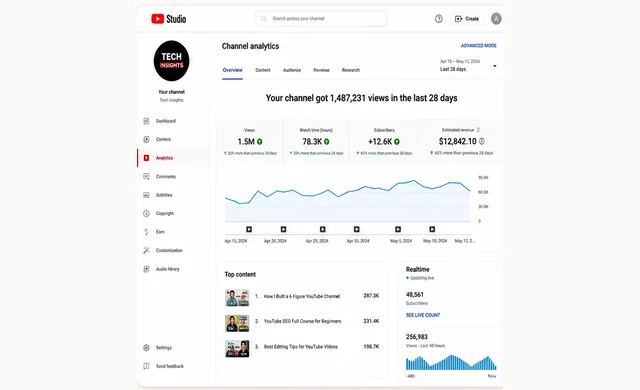Click the Earn dollar icon
The height and width of the screenshot is (390, 640).
146,232
